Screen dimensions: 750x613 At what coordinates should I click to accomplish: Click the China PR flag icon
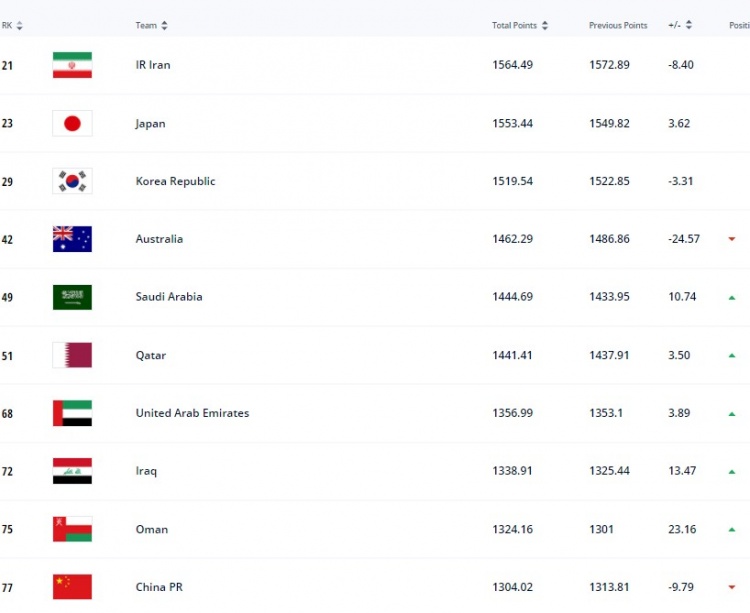tap(72, 587)
